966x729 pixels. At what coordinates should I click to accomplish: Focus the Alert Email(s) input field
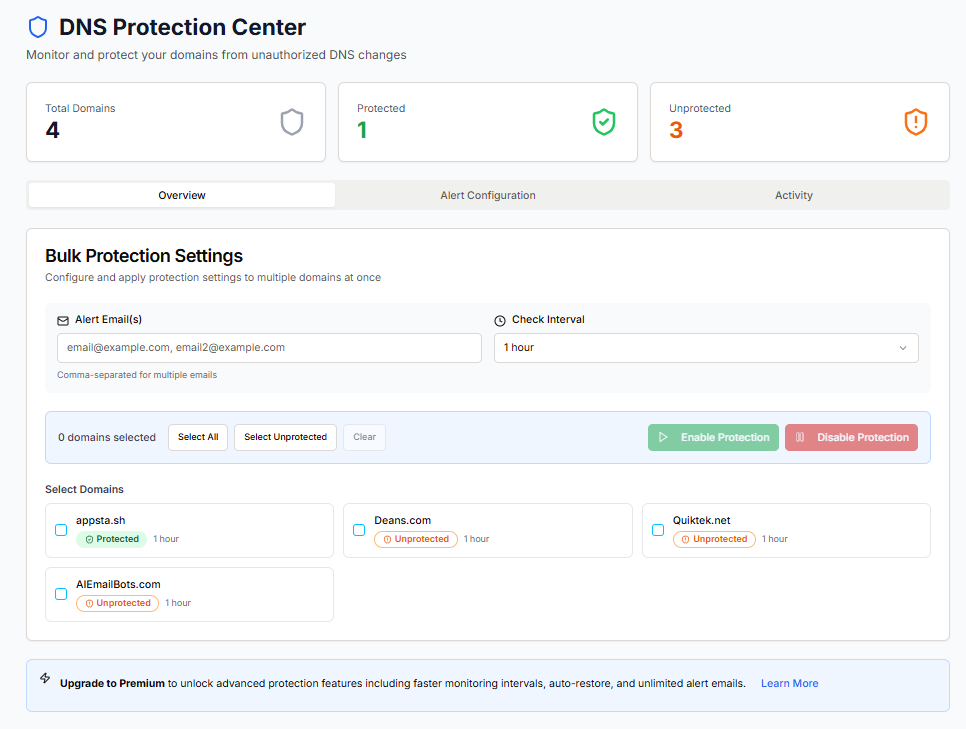pos(269,348)
